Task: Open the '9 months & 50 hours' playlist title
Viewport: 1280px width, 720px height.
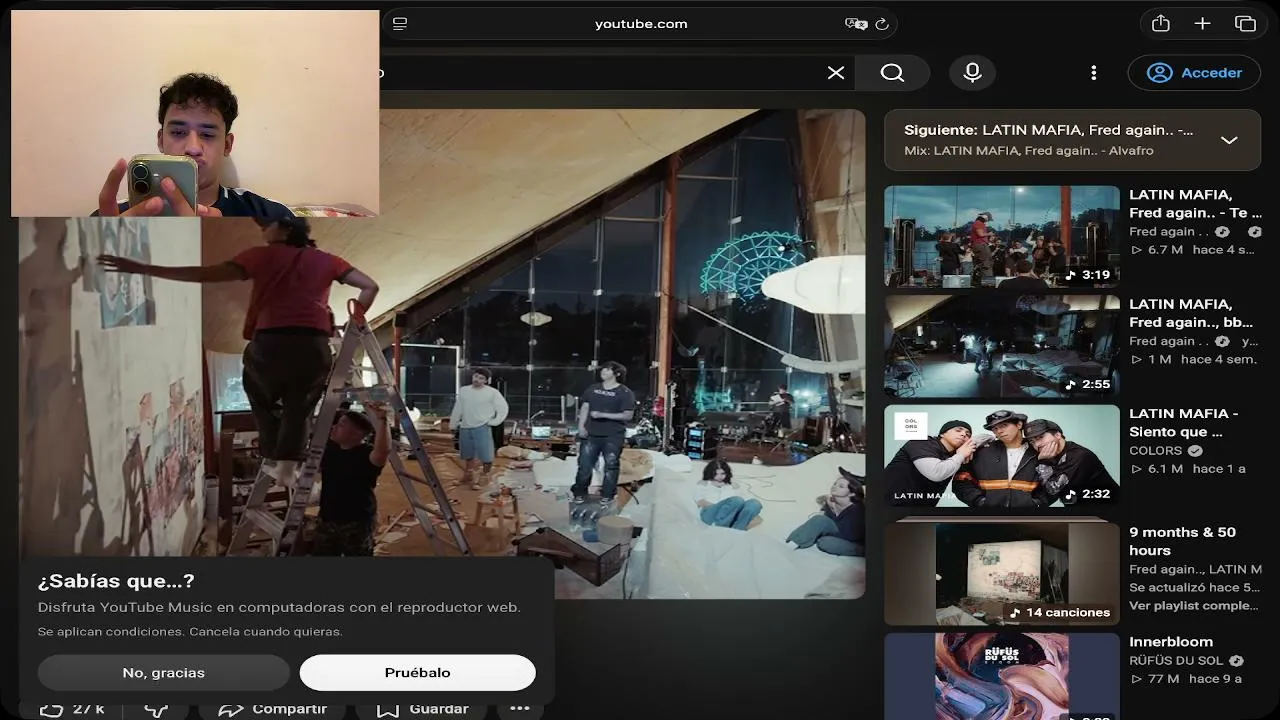Action: click(1182, 541)
